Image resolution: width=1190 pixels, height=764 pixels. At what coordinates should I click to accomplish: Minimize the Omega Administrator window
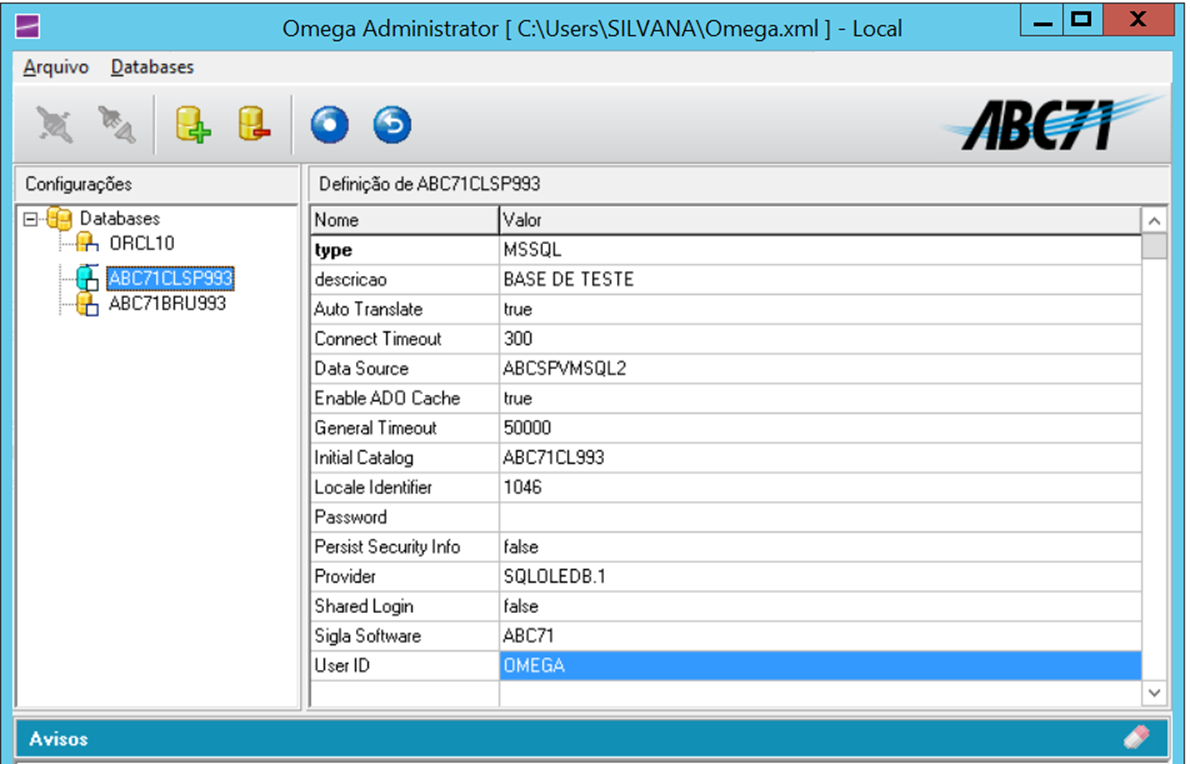[x=1043, y=20]
